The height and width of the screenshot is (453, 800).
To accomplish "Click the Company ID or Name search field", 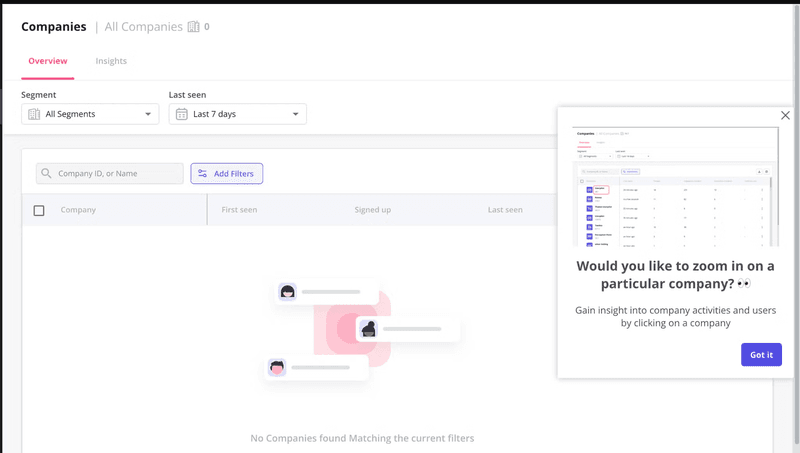I will 110,173.
